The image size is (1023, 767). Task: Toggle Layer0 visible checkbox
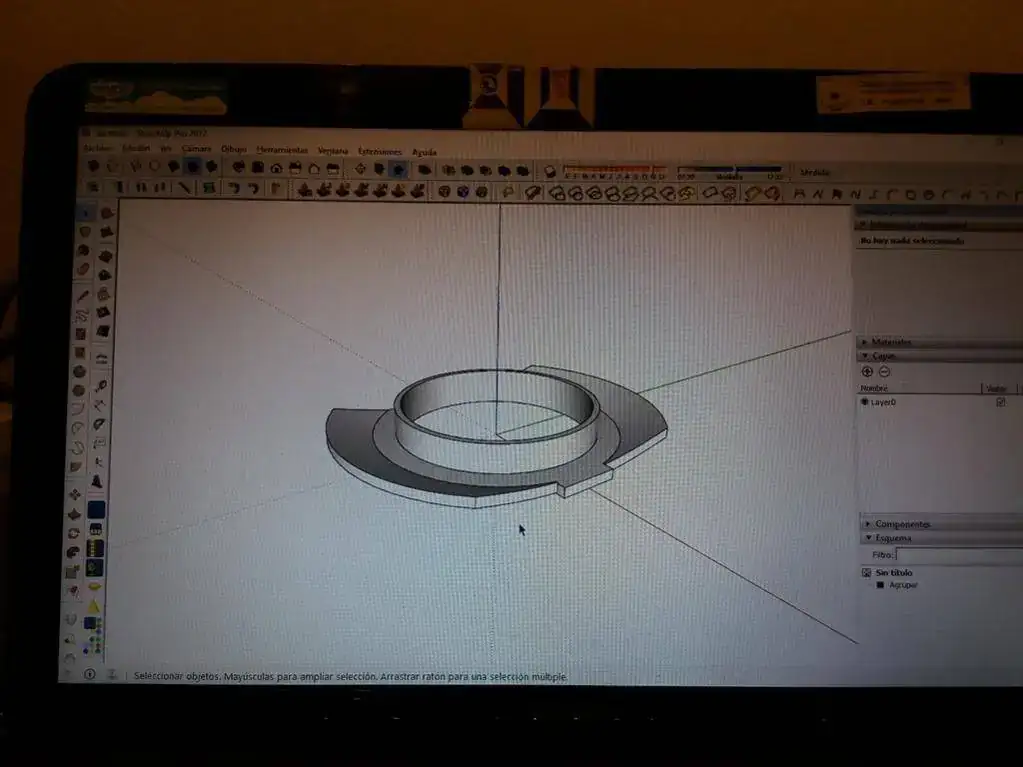click(x=1000, y=402)
